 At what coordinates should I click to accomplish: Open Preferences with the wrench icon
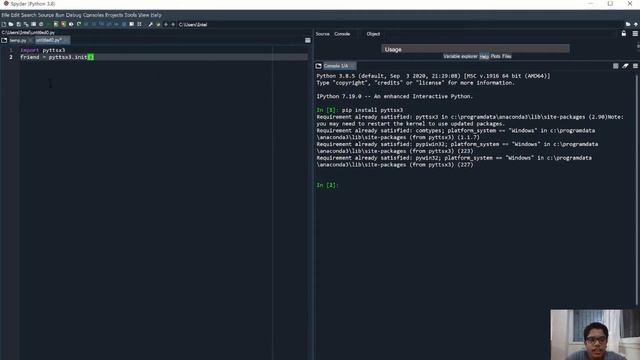coord(151,24)
